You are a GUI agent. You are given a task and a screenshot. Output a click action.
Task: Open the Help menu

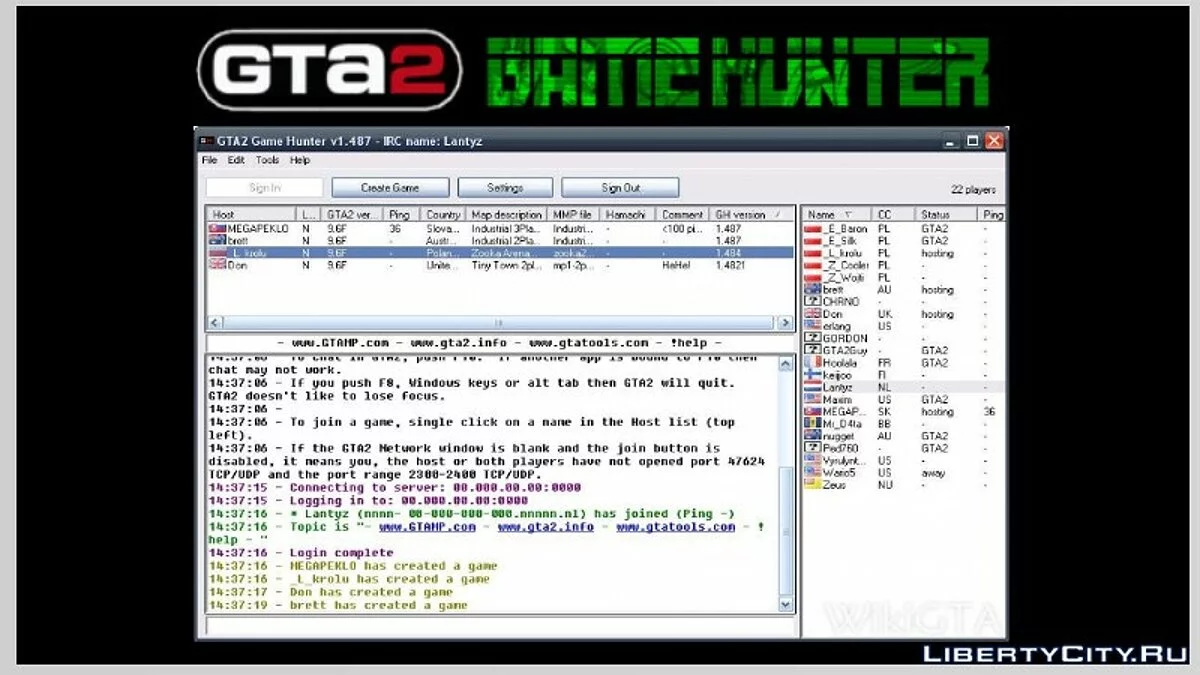click(300, 160)
